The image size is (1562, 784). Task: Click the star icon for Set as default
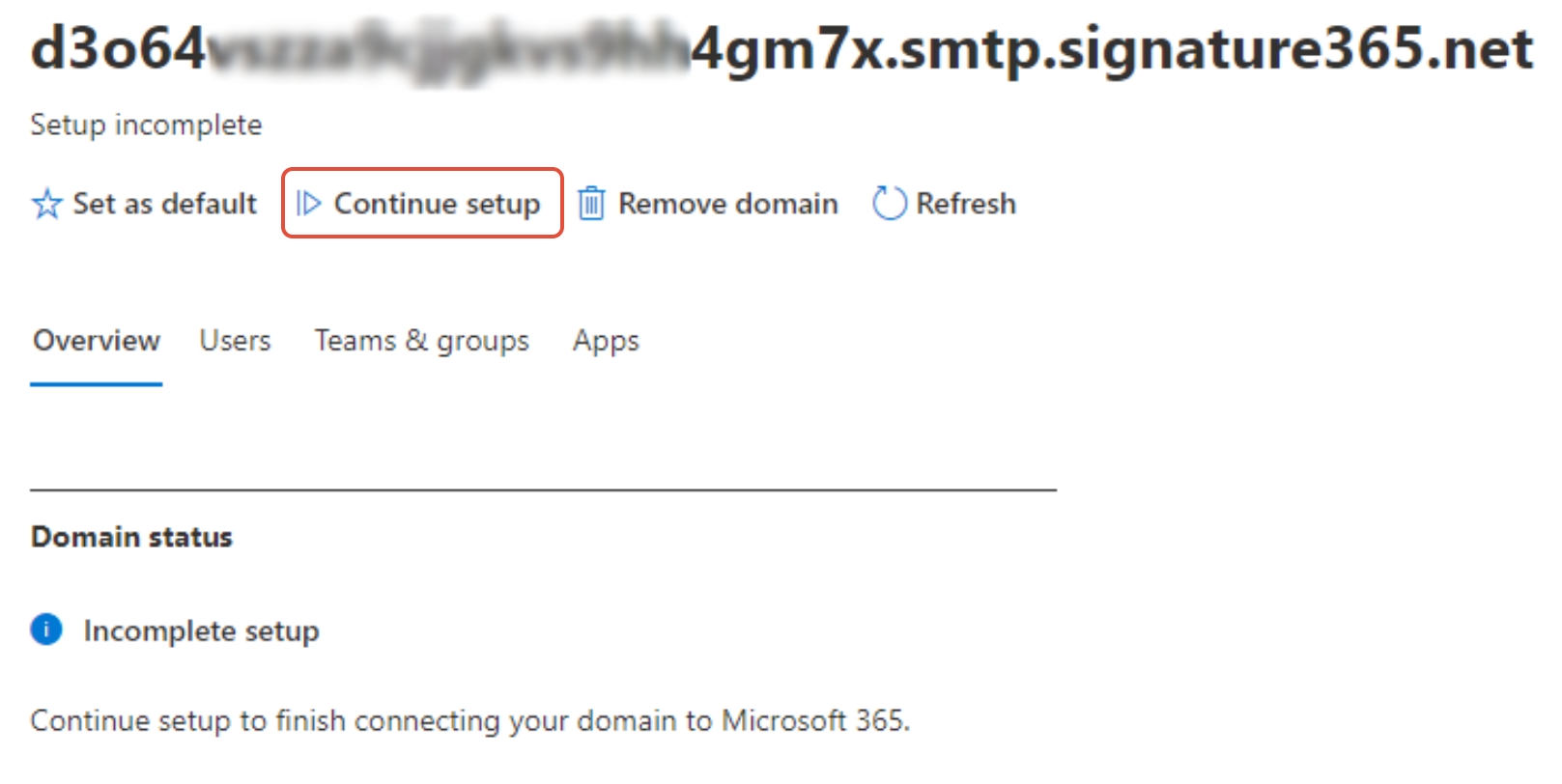click(46, 204)
